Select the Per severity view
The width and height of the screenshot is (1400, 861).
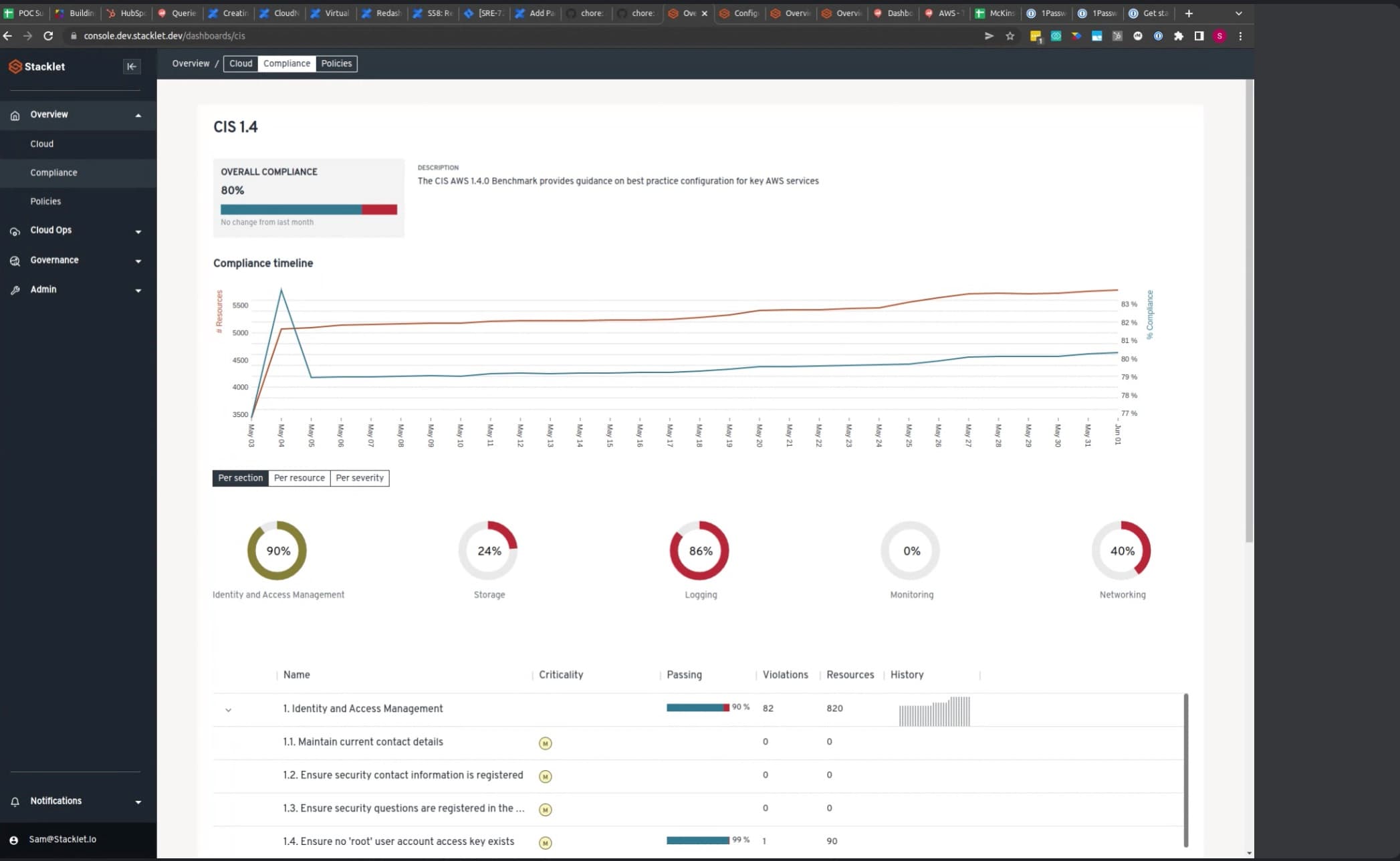[x=360, y=478]
